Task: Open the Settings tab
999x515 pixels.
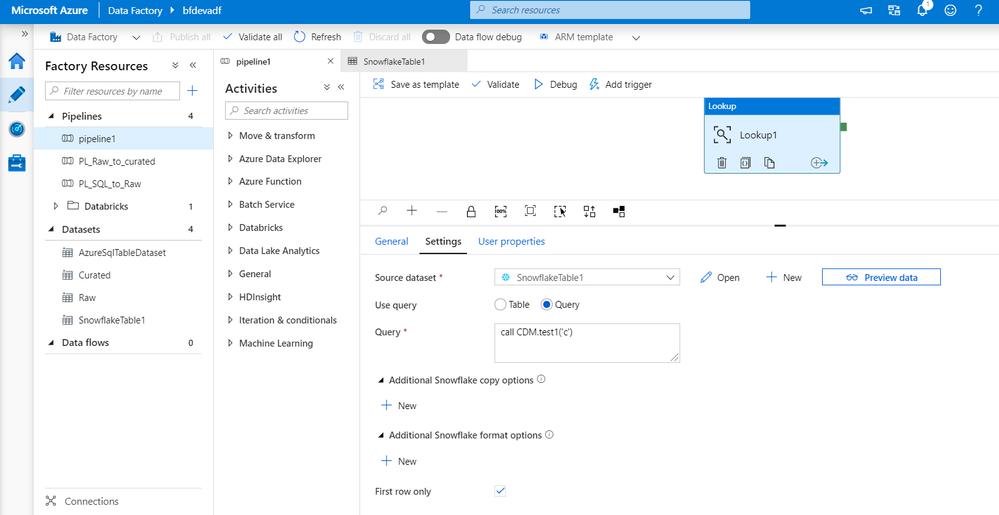Action: point(443,242)
